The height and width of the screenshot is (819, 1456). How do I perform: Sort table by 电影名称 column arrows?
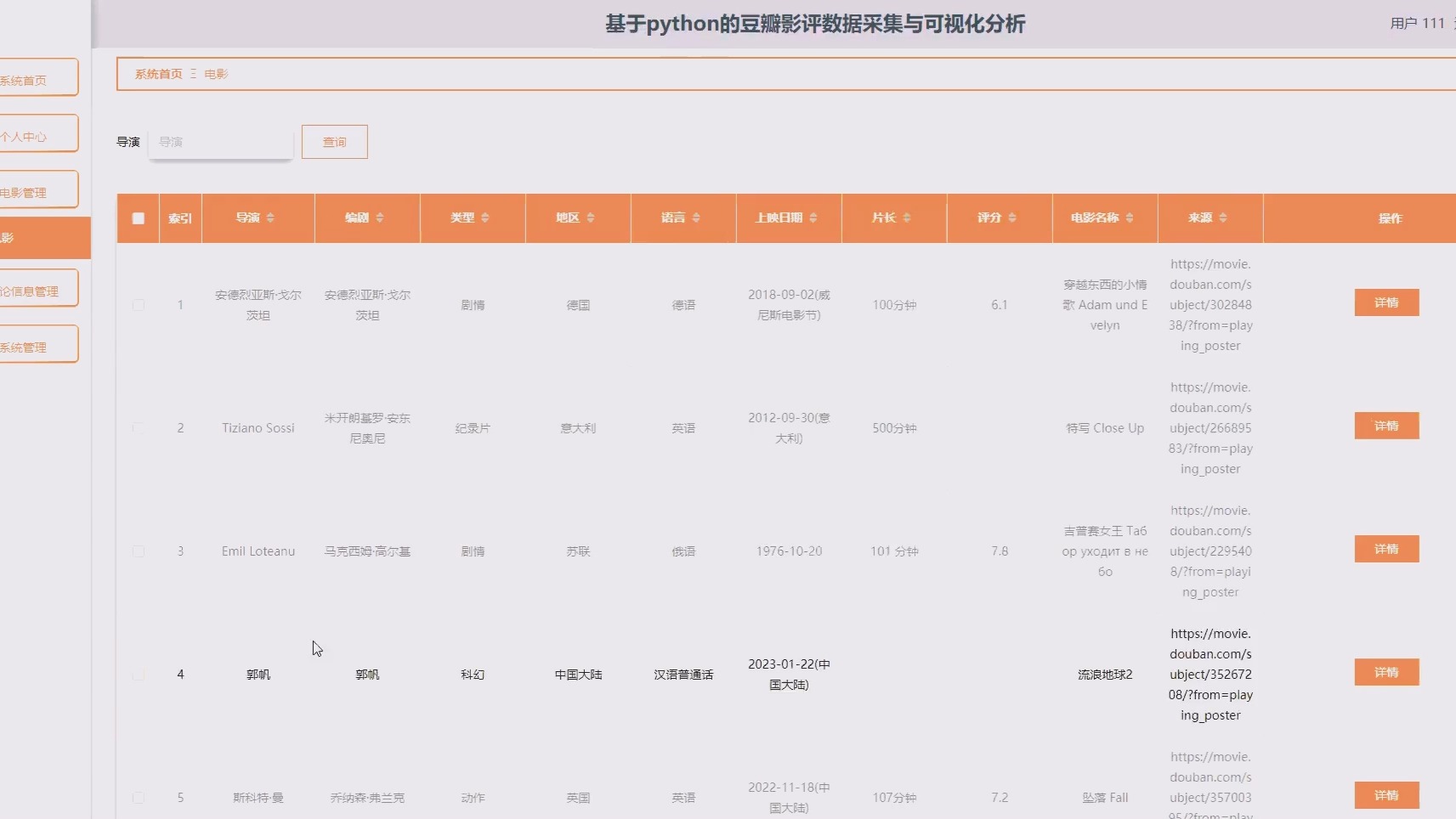tap(1130, 218)
